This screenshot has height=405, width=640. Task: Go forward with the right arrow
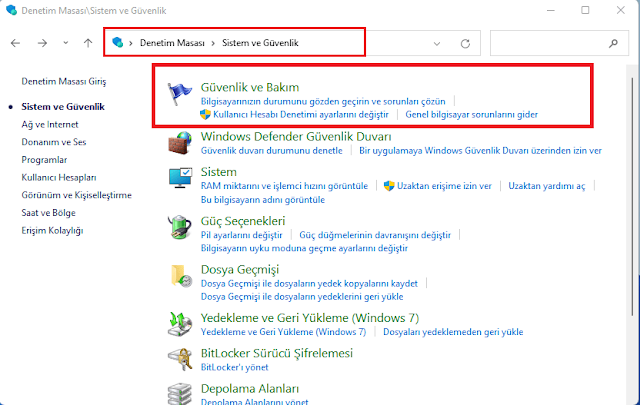42,43
